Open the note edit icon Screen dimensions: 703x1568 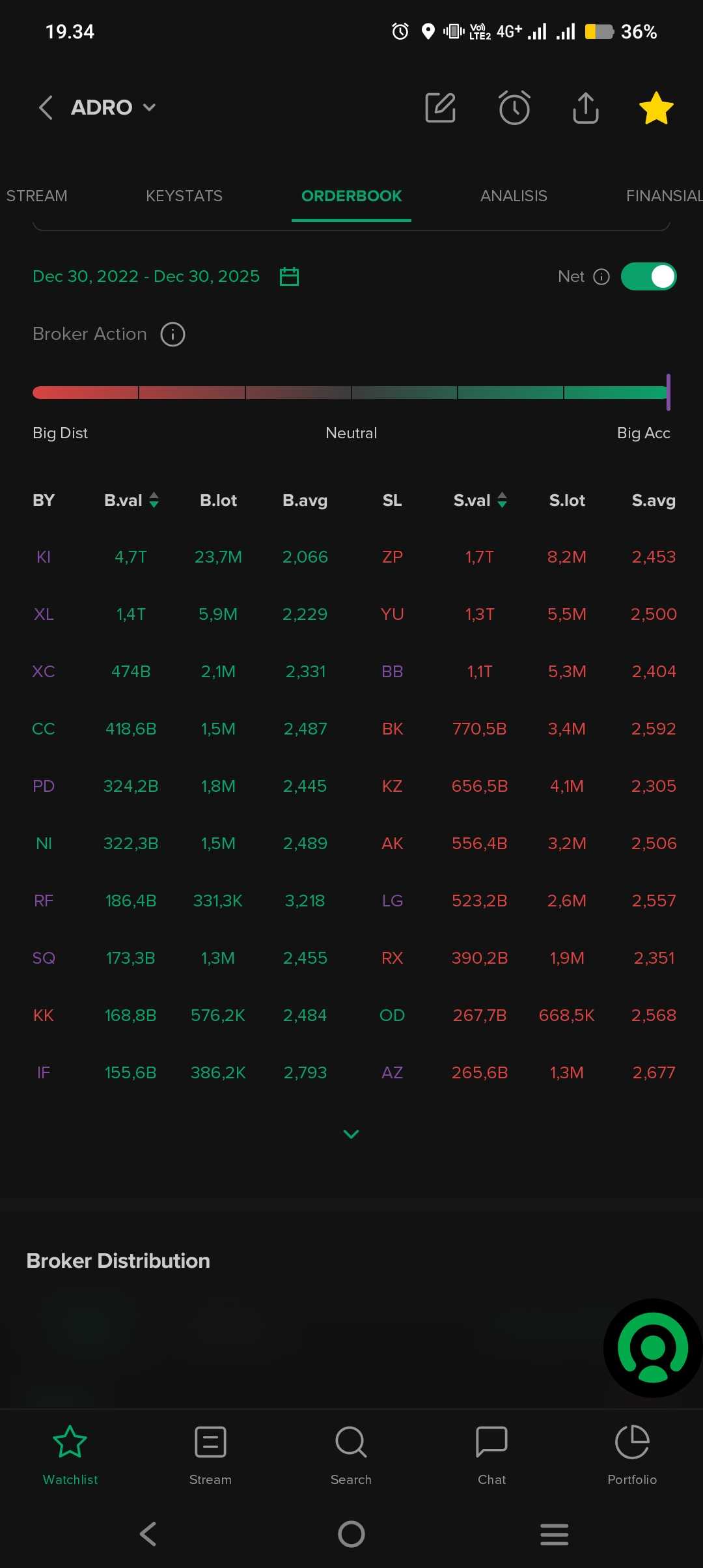441,107
